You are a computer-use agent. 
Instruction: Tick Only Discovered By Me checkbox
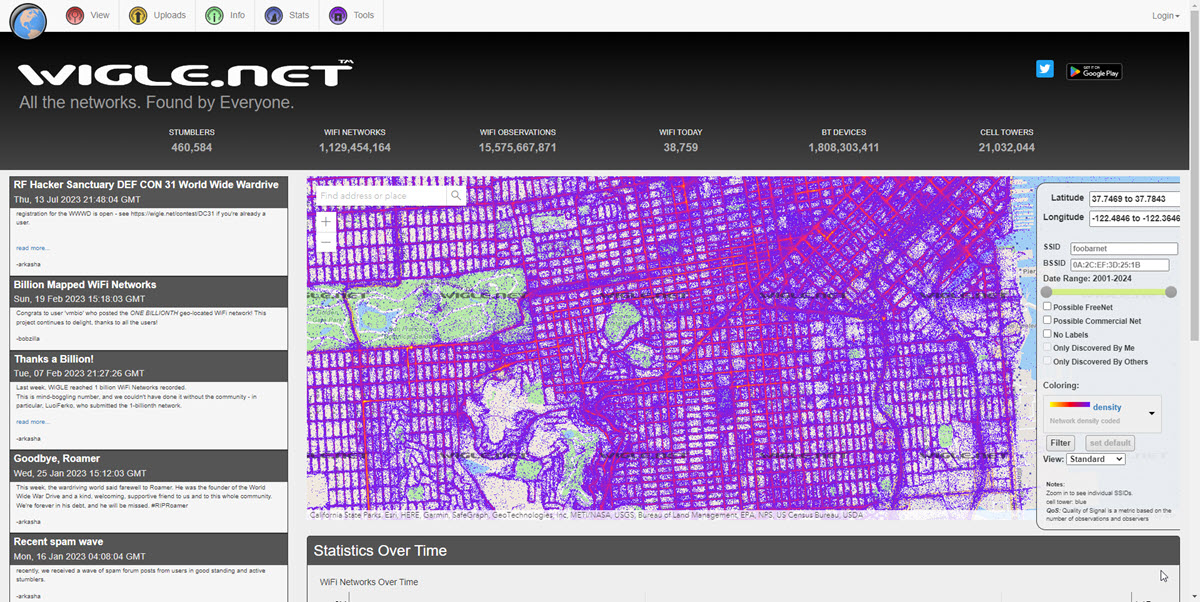pos(1047,348)
